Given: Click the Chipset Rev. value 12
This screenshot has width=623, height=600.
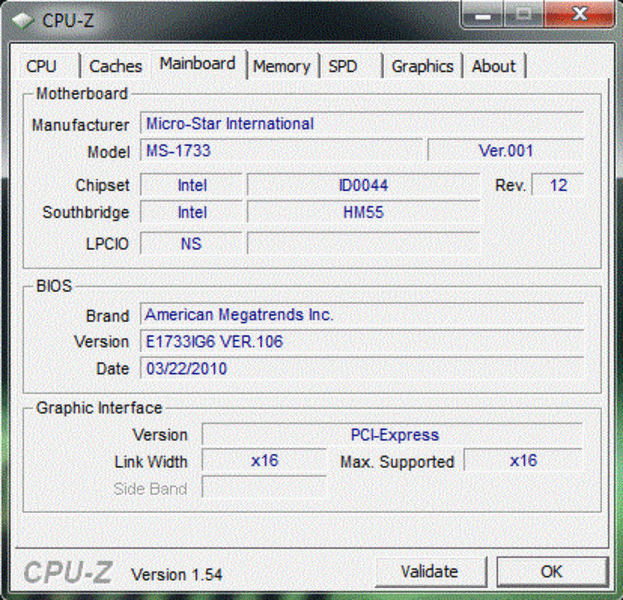Looking at the screenshot, I should (558, 185).
